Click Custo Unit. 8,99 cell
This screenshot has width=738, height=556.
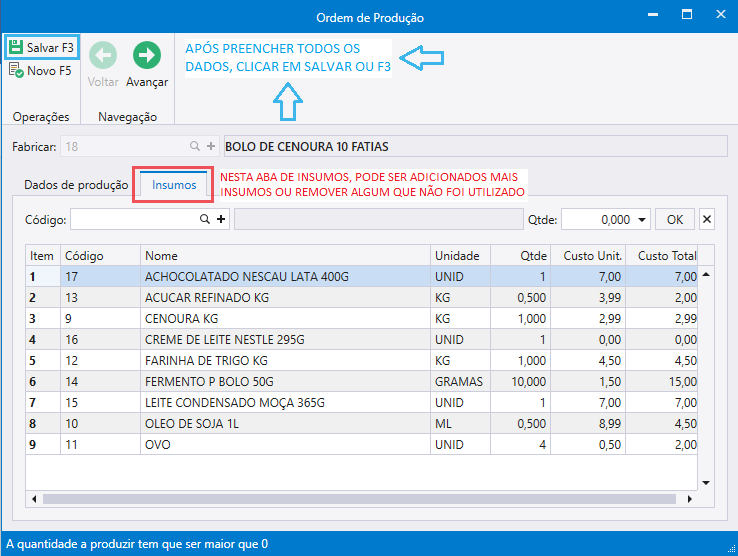[588, 423]
